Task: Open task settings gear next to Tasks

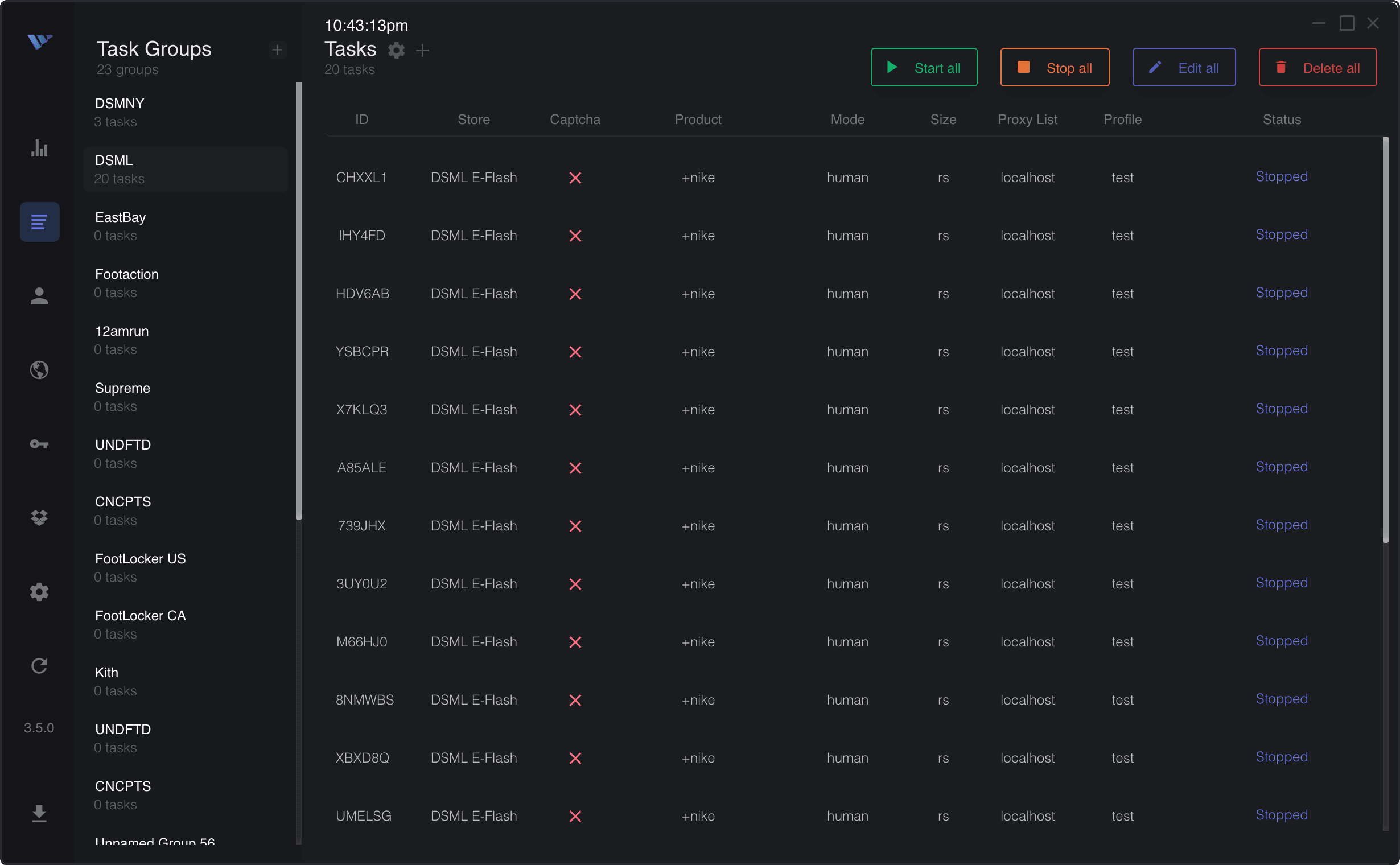Action: pyautogui.click(x=396, y=50)
